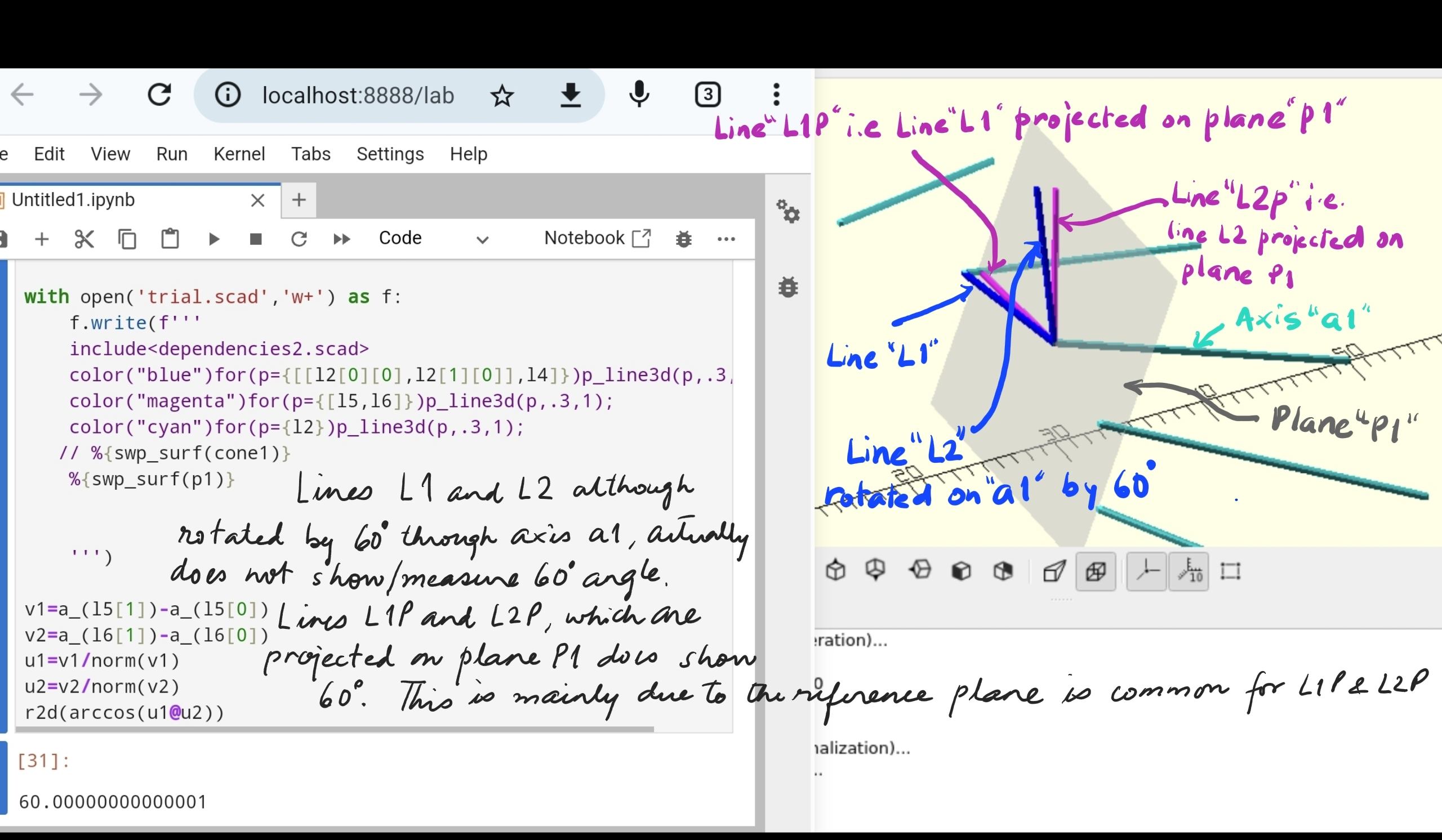The width and height of the screenshot is (1442, 840).
Task: Click Show Edges icon in viewer toolbar
Action: coord(1230,571)
